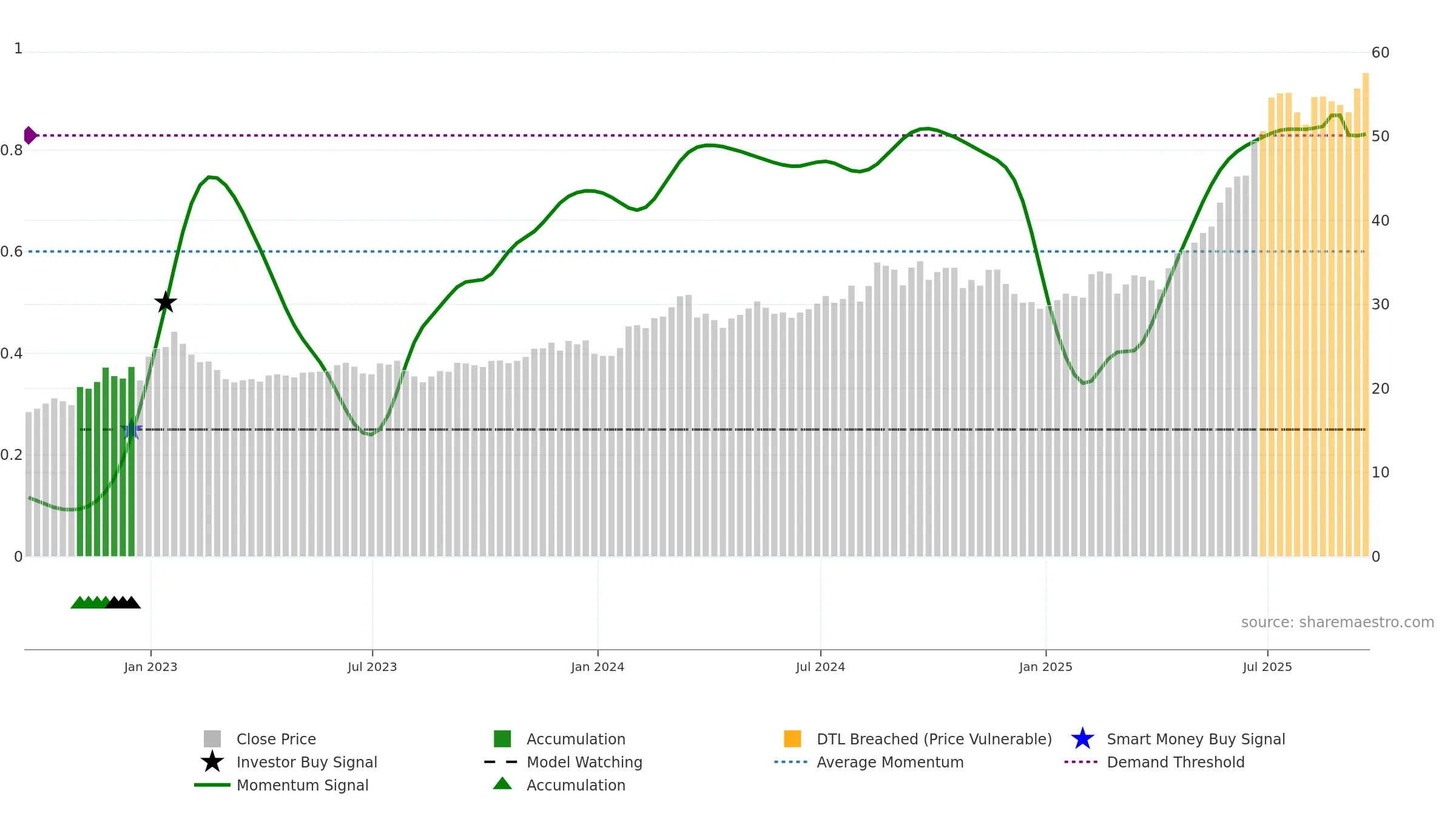Click the green triangle Accumulation legend icon

tap(502, 784)
